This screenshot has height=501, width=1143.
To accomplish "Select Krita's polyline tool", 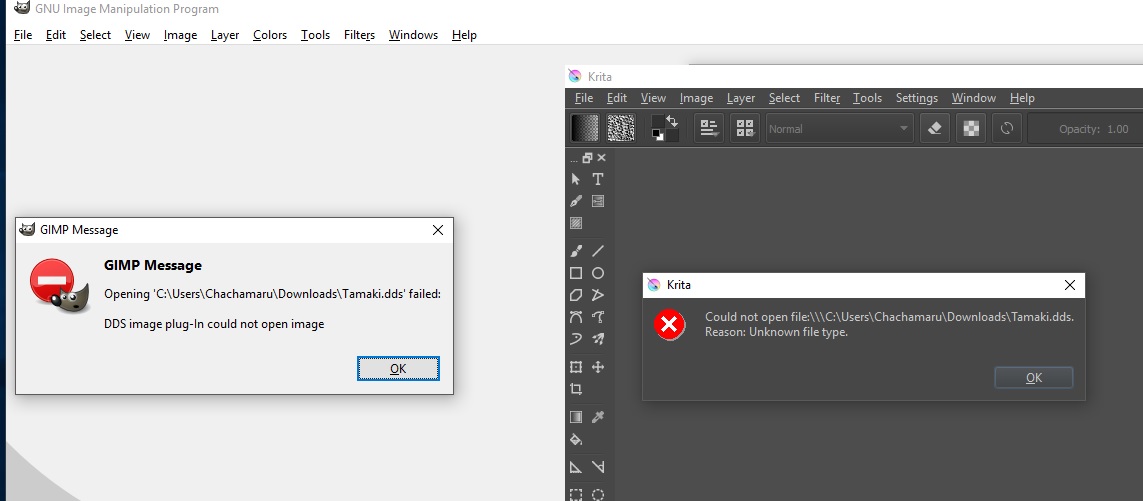I will pyautogui.click(x=598, y=295).
